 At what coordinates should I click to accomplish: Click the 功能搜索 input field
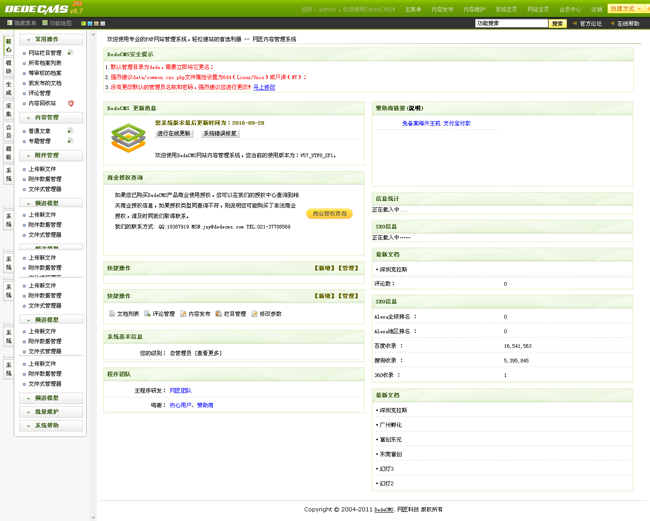coord(511,23)
